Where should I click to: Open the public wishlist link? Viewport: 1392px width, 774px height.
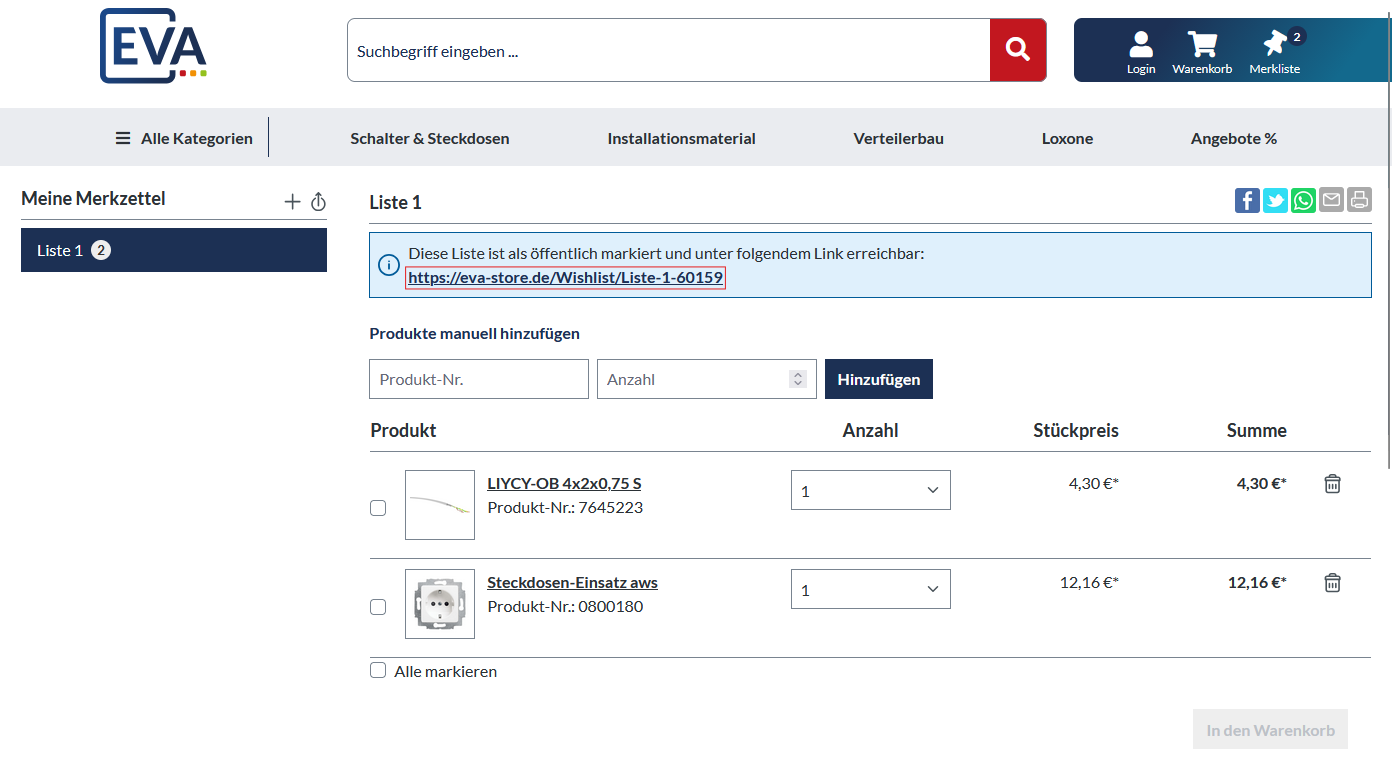click(x=565, y=278)
